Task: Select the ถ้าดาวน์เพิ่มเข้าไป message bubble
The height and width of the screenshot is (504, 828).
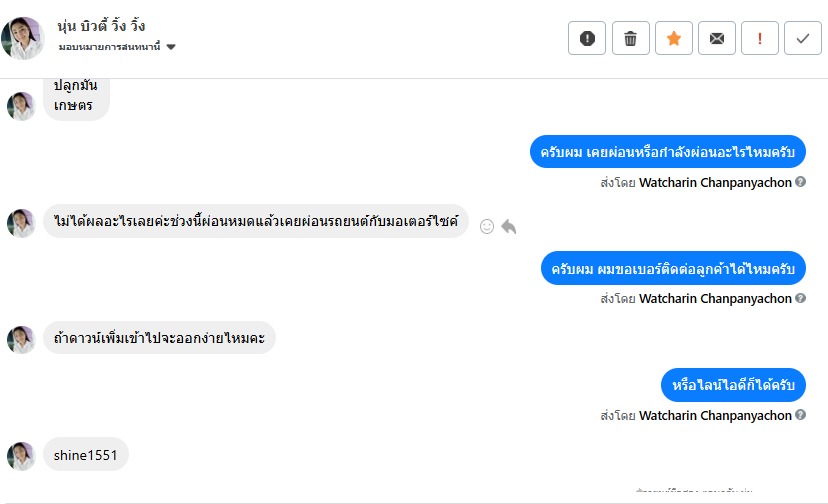Action: pos(159,338)
